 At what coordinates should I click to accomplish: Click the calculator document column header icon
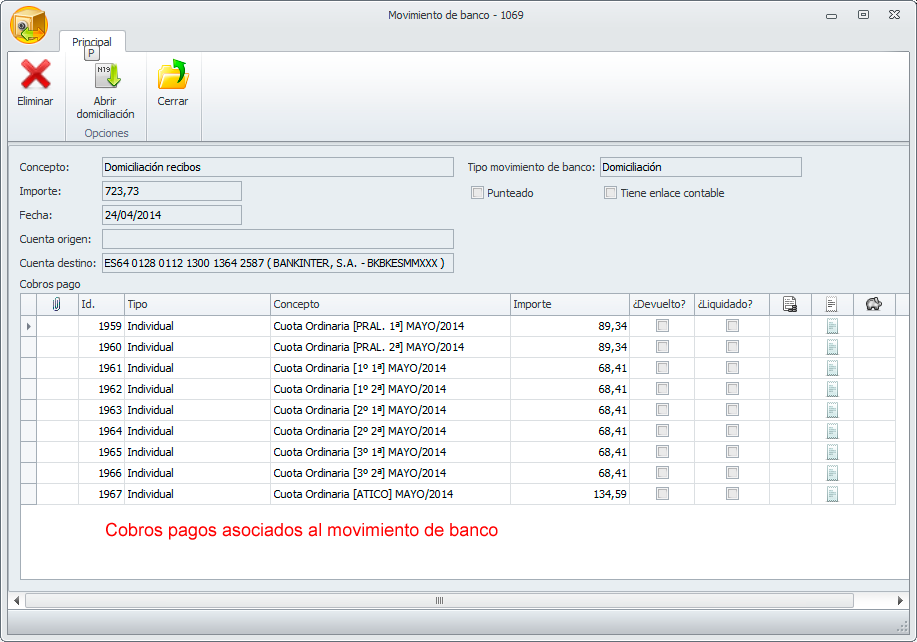pyautogui.click(x=789, y=304)
